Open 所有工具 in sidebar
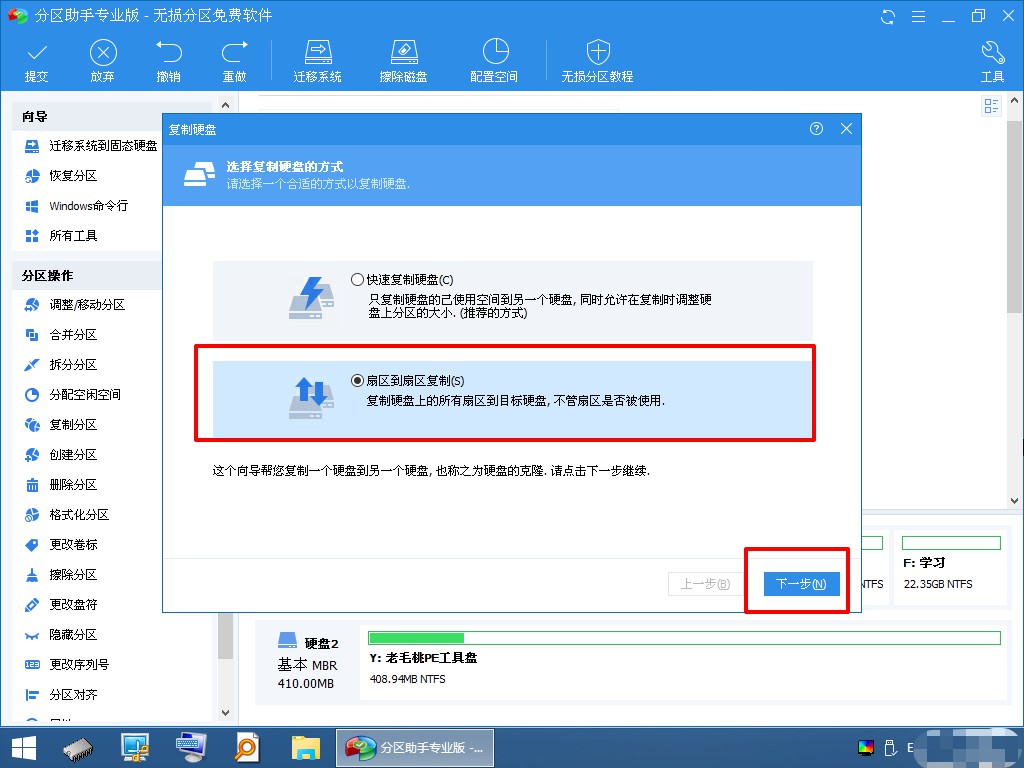Viewport: 1024px width, 768px height. point(61,236)
